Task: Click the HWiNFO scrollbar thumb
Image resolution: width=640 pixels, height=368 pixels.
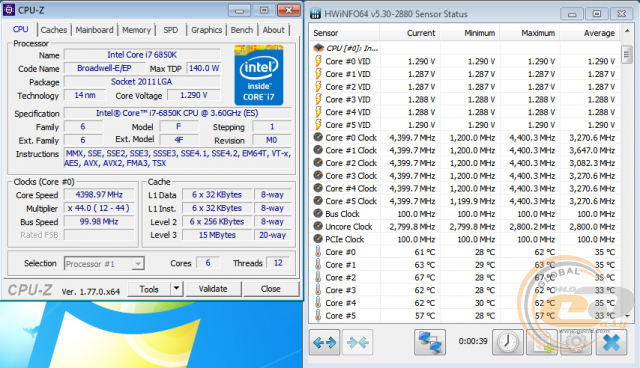Action: 627,55
